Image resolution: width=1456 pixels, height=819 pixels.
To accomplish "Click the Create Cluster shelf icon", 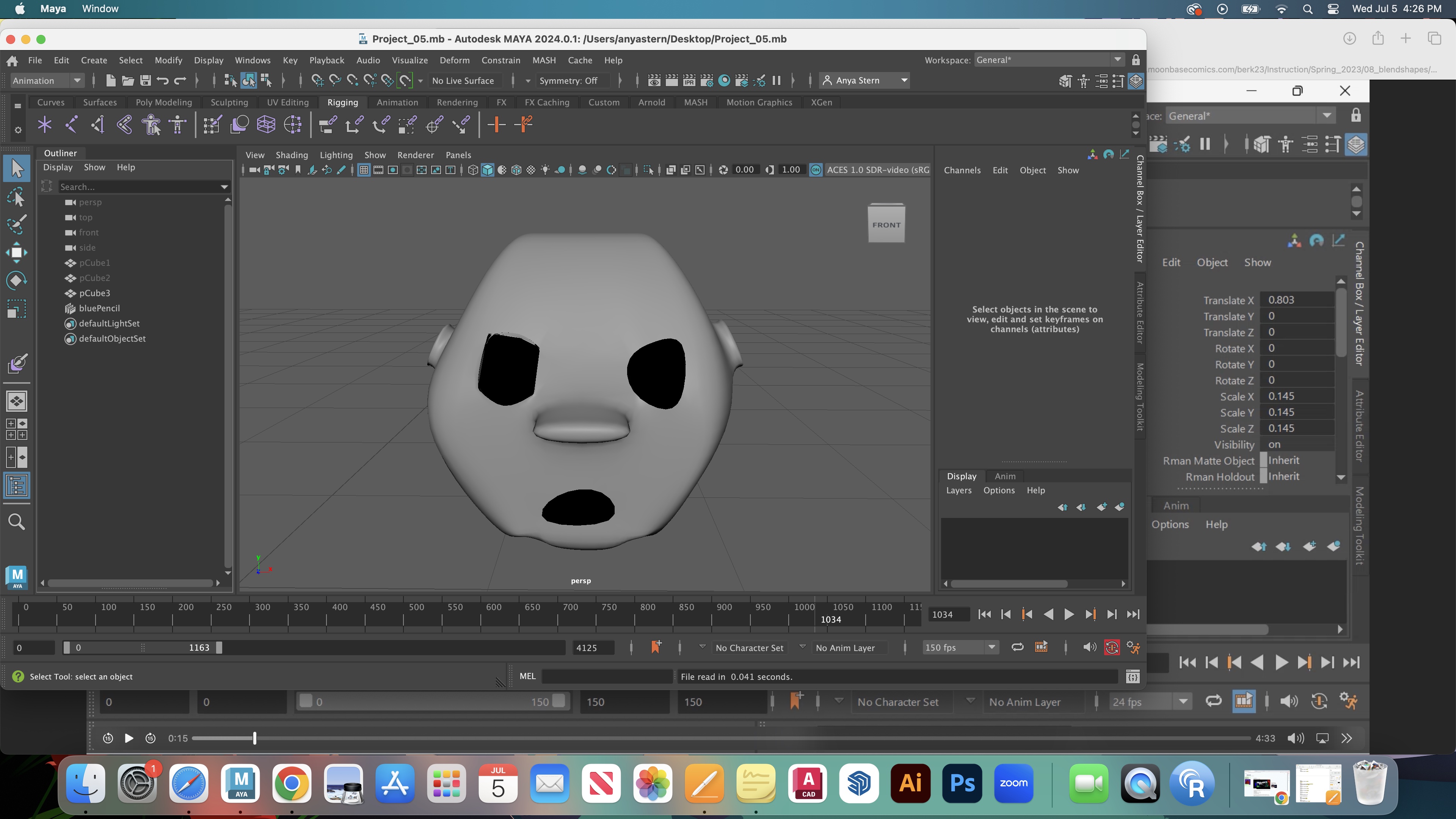I will point(292,124).
